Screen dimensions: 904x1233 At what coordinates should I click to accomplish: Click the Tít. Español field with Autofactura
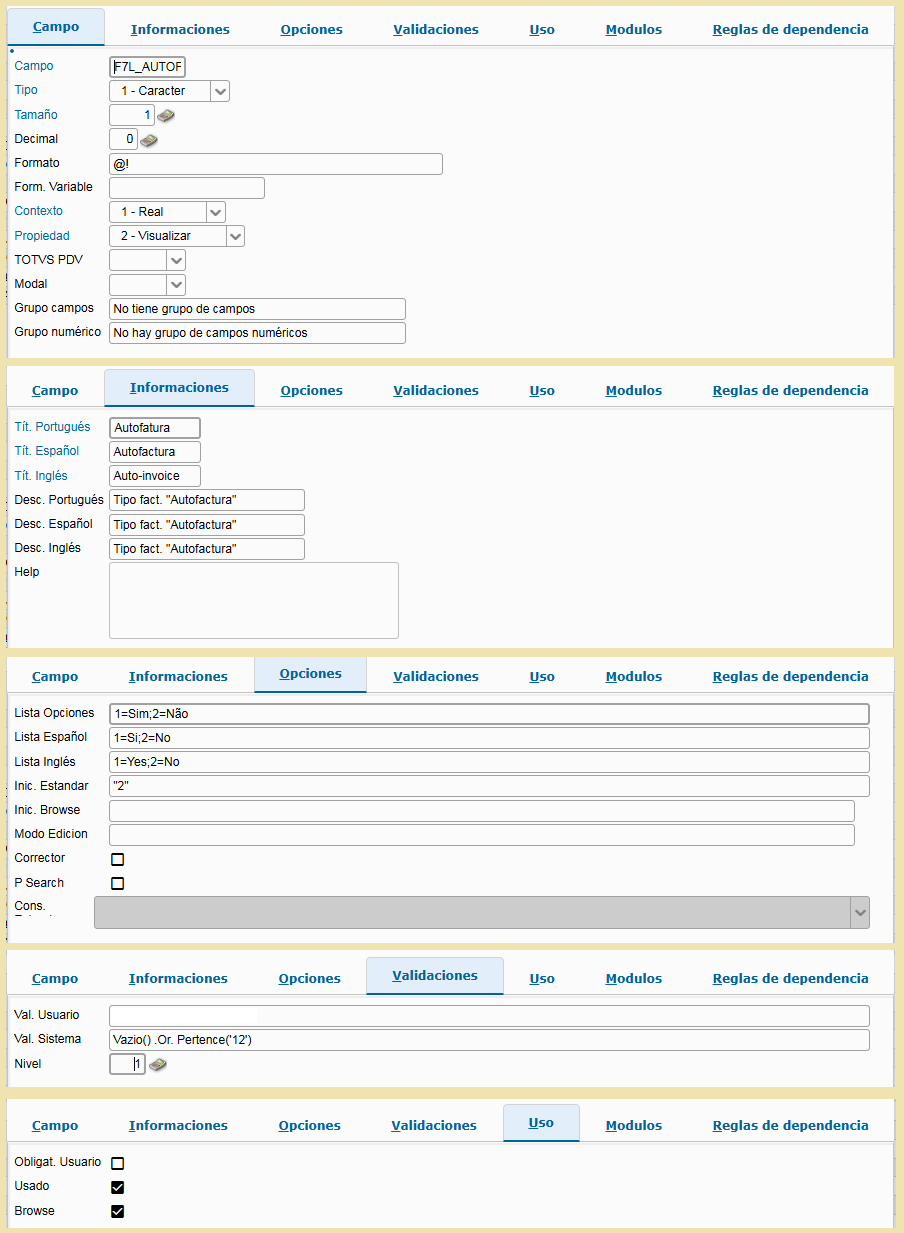tap(155, 452)
